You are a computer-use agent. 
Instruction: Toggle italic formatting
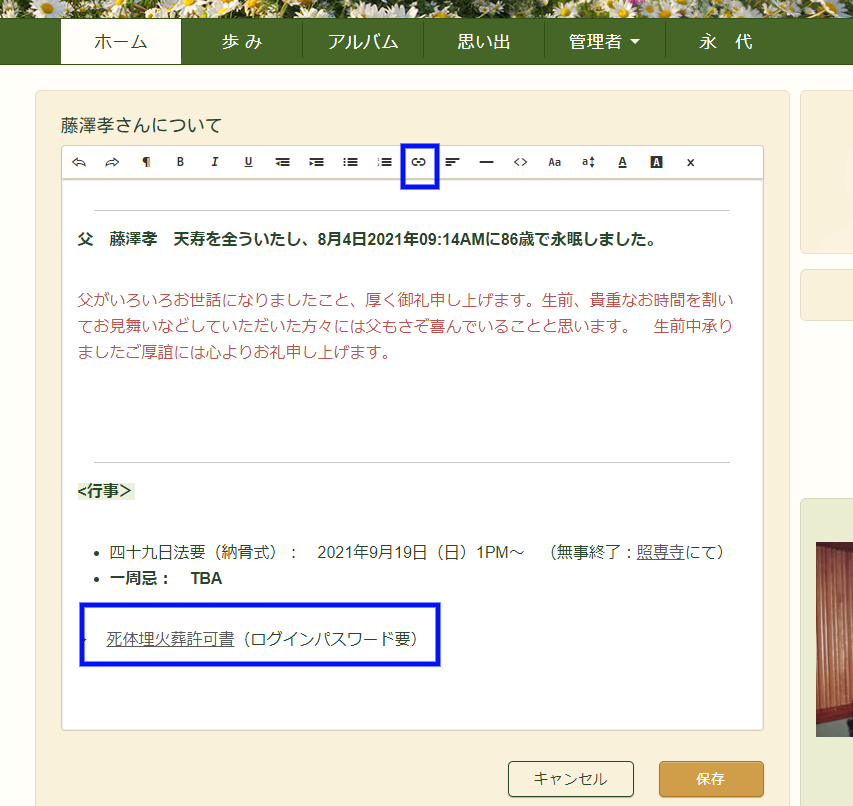point(214,162)
